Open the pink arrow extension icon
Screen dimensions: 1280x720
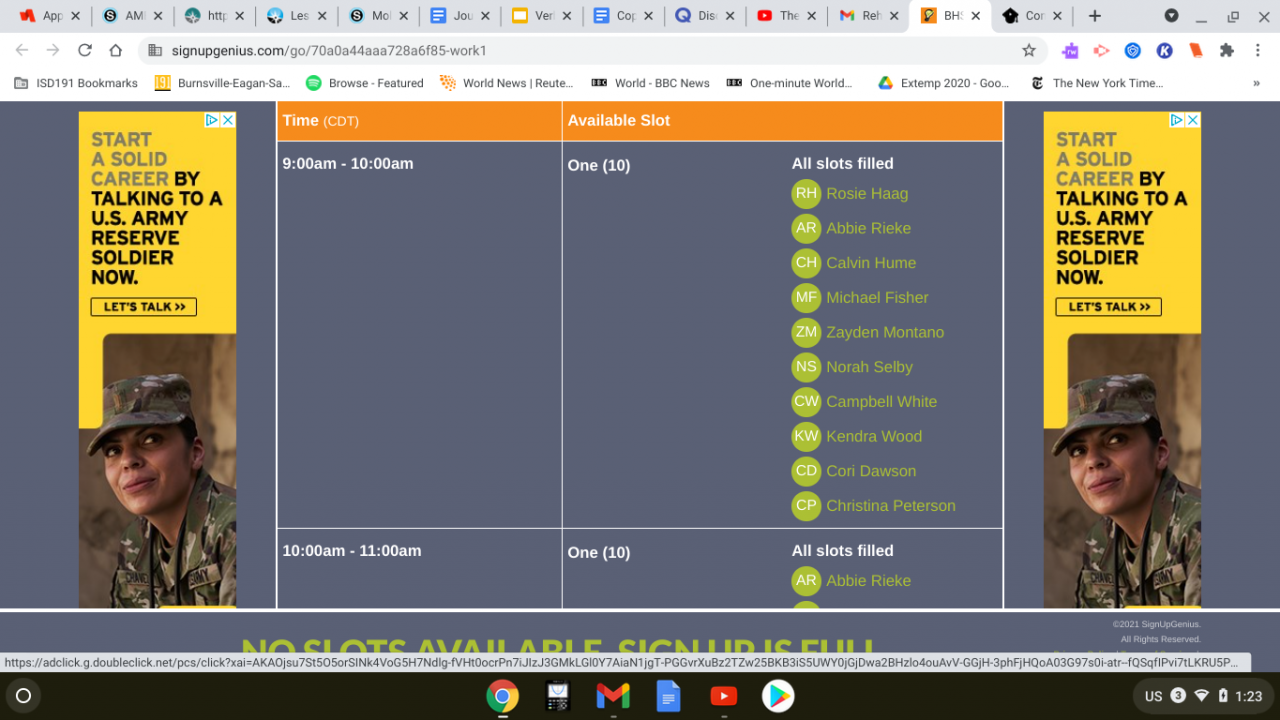[1101, 50]
